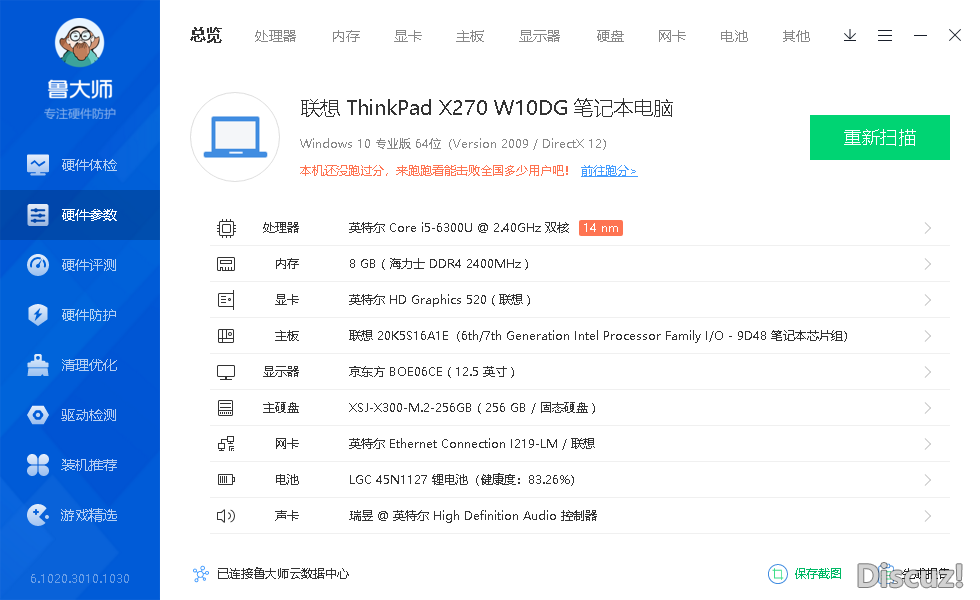Open 驱动检测 driver detection icon
Viewport: 980px width, 600px height.
point(38,415)
